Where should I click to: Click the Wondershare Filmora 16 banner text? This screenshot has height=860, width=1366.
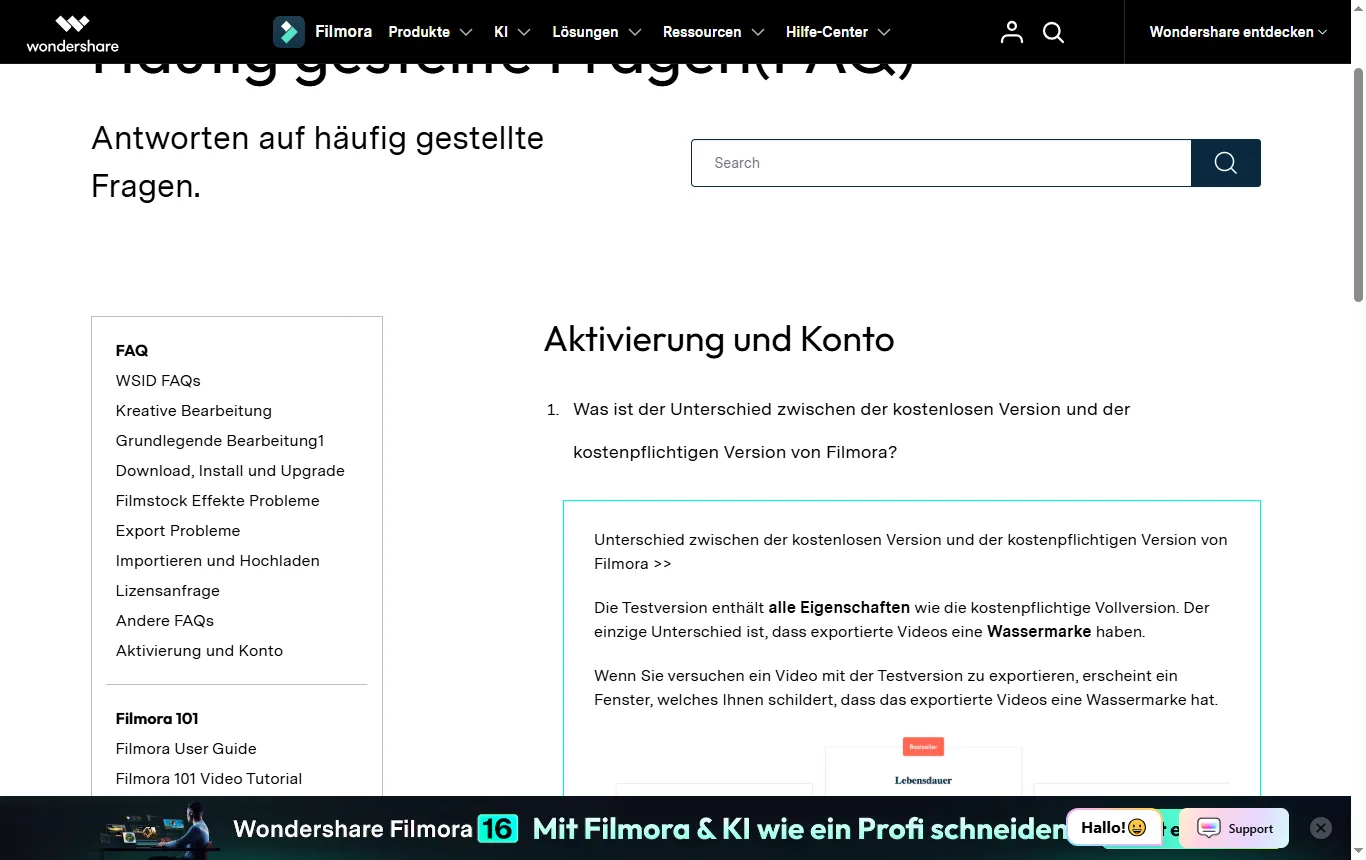375,829
